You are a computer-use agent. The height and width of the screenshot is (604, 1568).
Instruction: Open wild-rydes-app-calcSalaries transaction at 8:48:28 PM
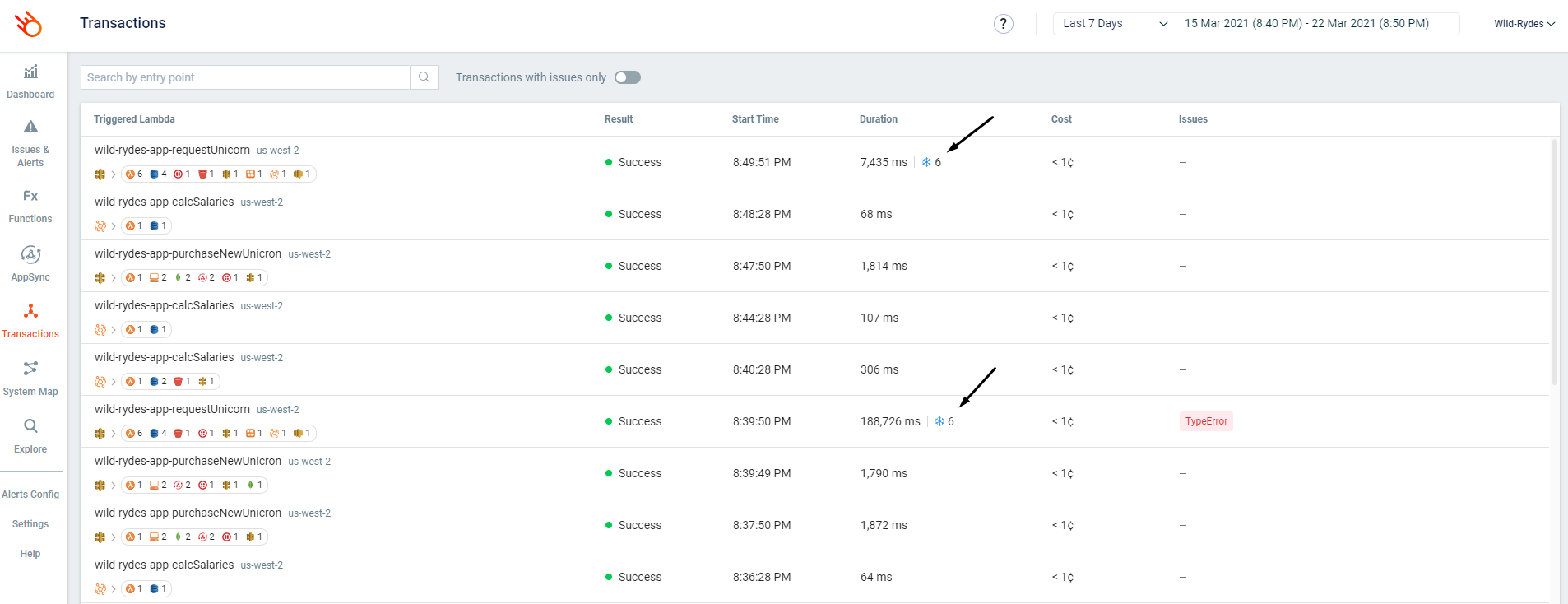164,202
